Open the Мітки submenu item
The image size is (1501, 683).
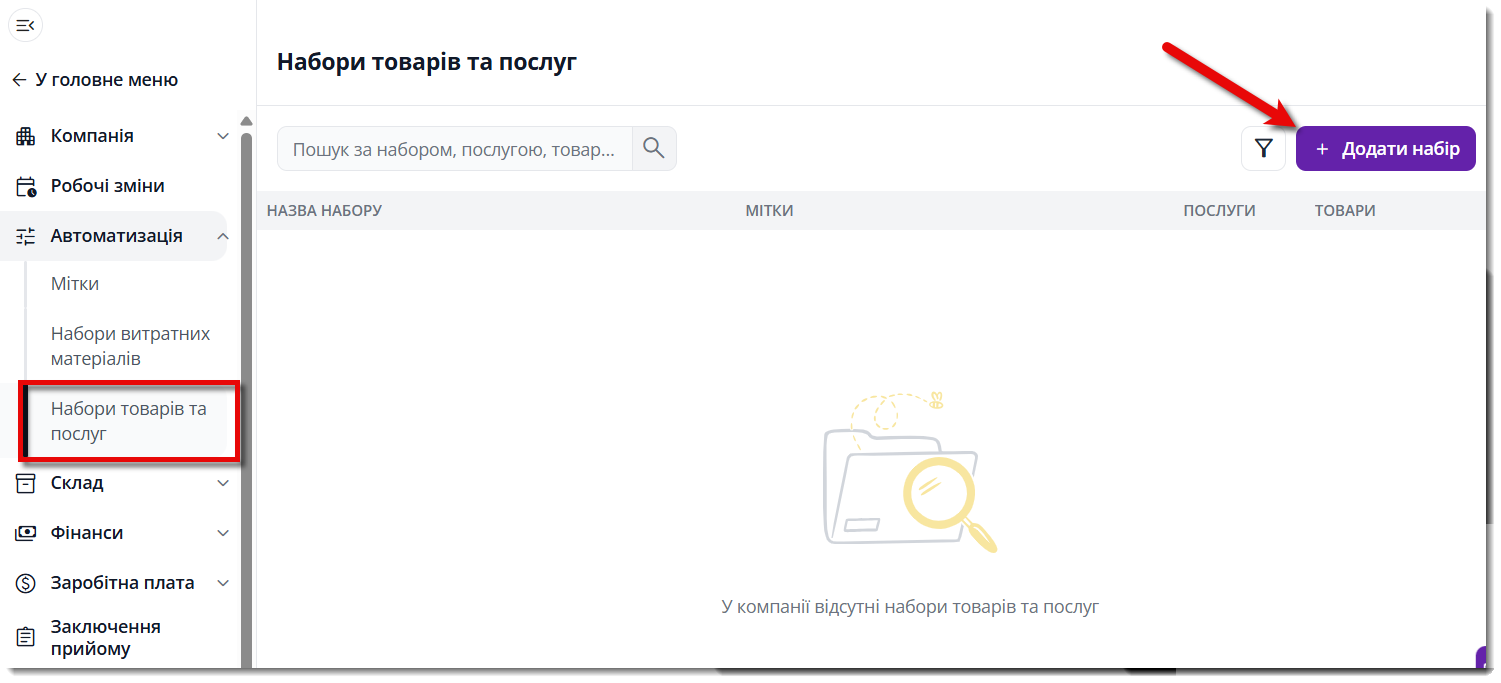point(75,284)
